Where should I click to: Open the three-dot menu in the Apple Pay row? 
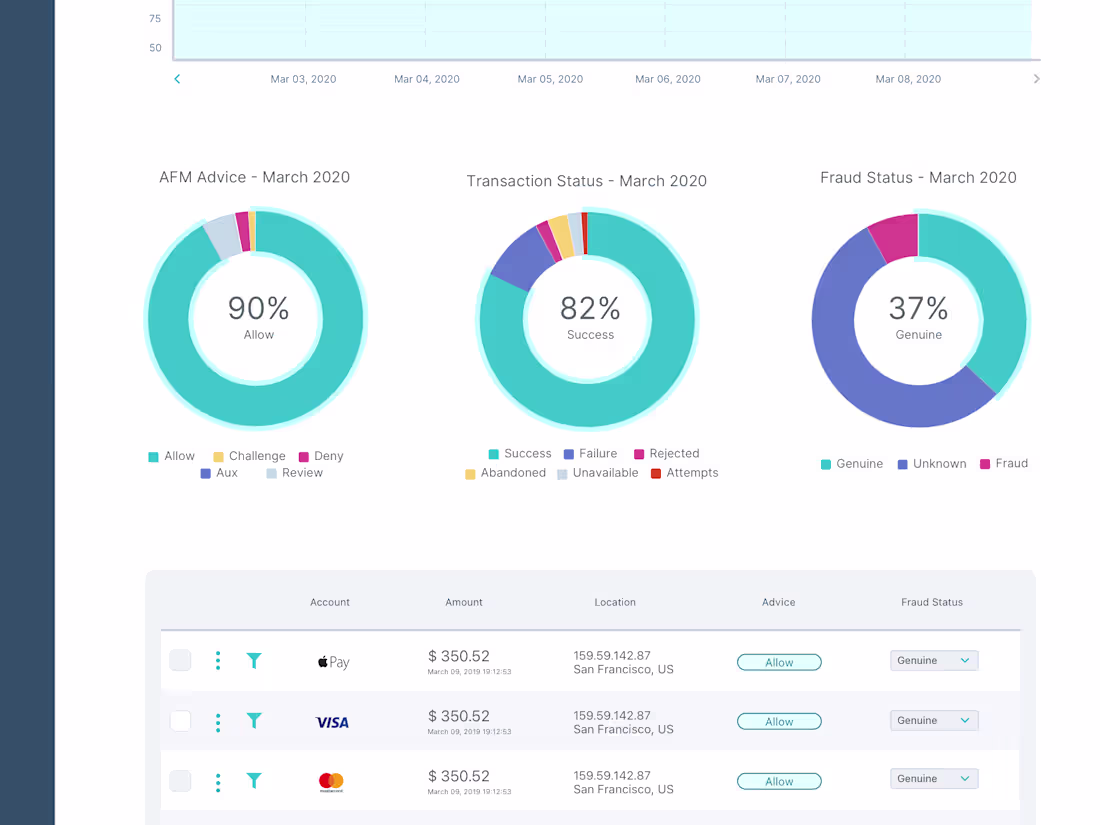tap(218, 661)
